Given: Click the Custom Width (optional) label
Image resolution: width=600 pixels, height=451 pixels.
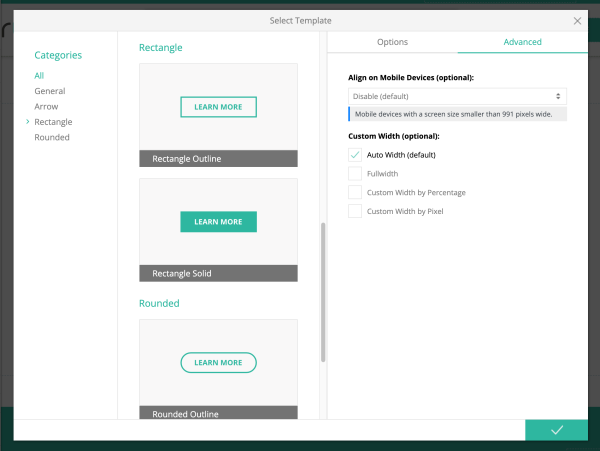Looking at the screenshot, I should click(394, 136).
